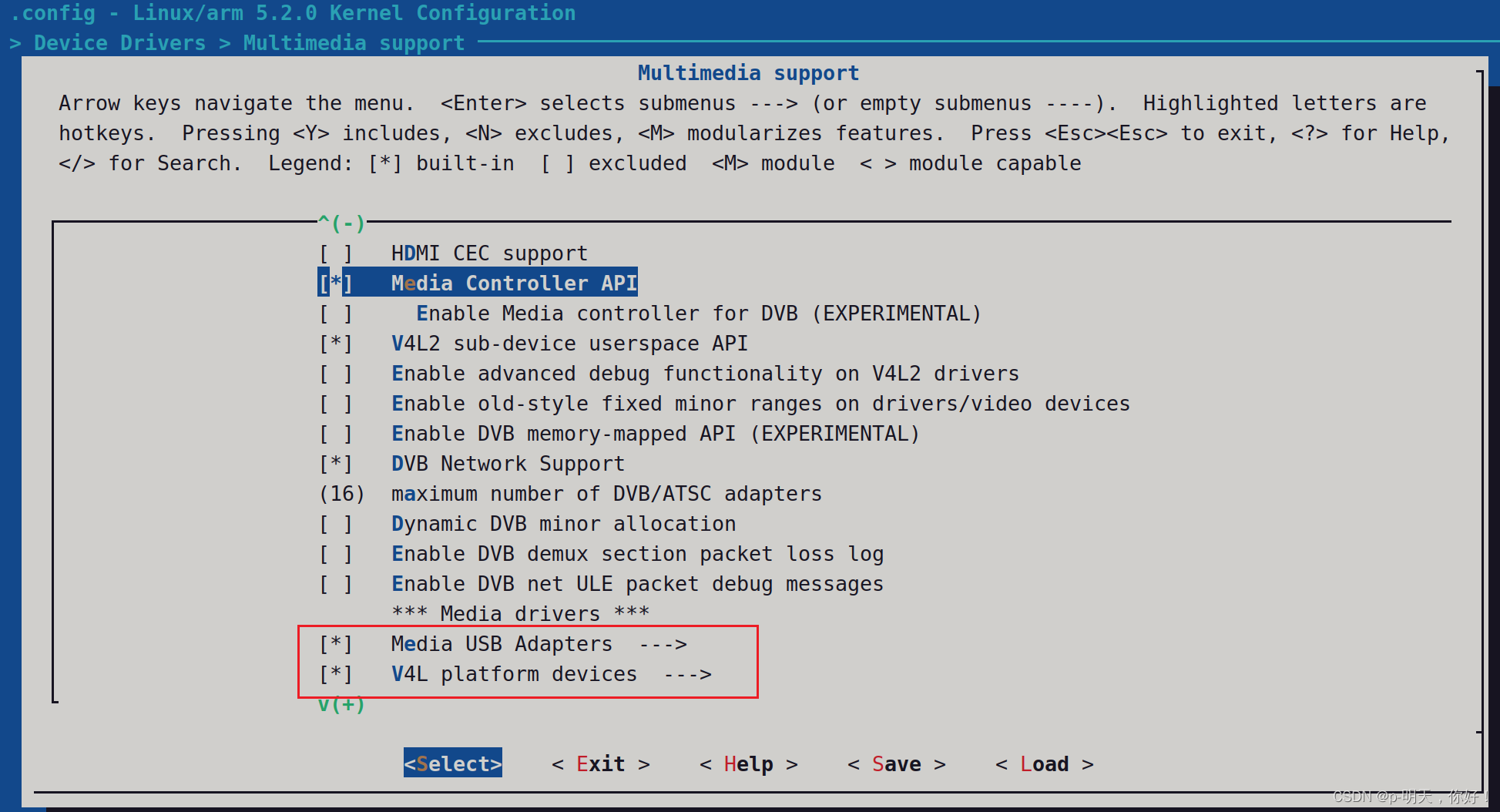Go to Device Drivers in breadcrumb
Image resolution: width=1500 pixels, height=812 pixels.
pos(119,43)
